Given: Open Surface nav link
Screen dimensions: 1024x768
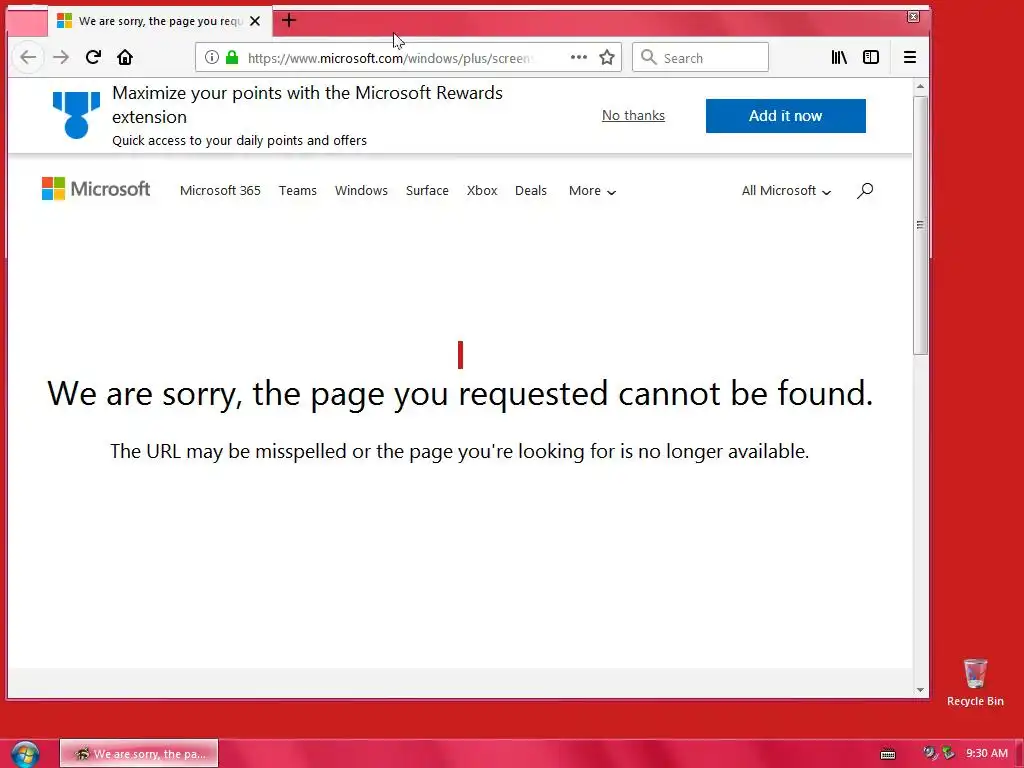Looking at the screenshot, I should tap(427, 191).
